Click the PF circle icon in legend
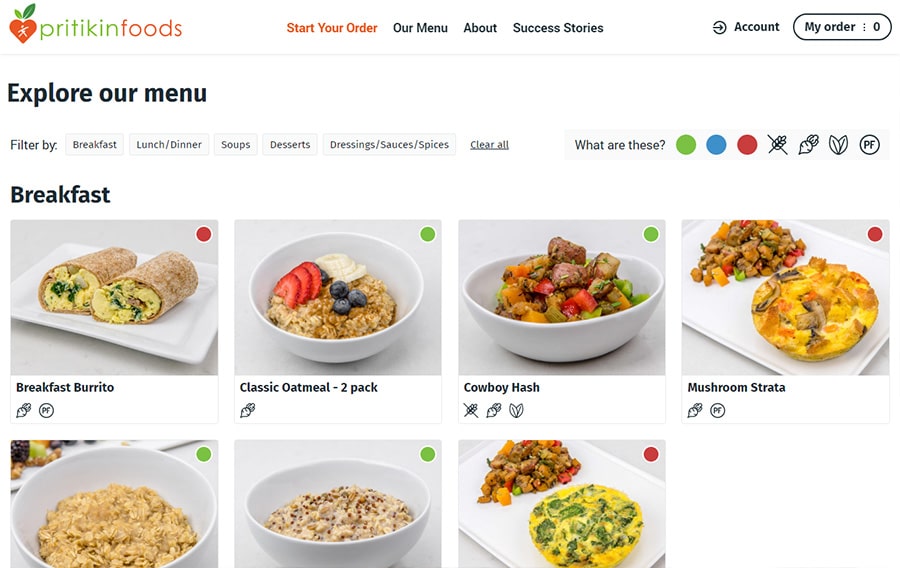The width and height of the screenshot is (900, 568). [870, 145]
